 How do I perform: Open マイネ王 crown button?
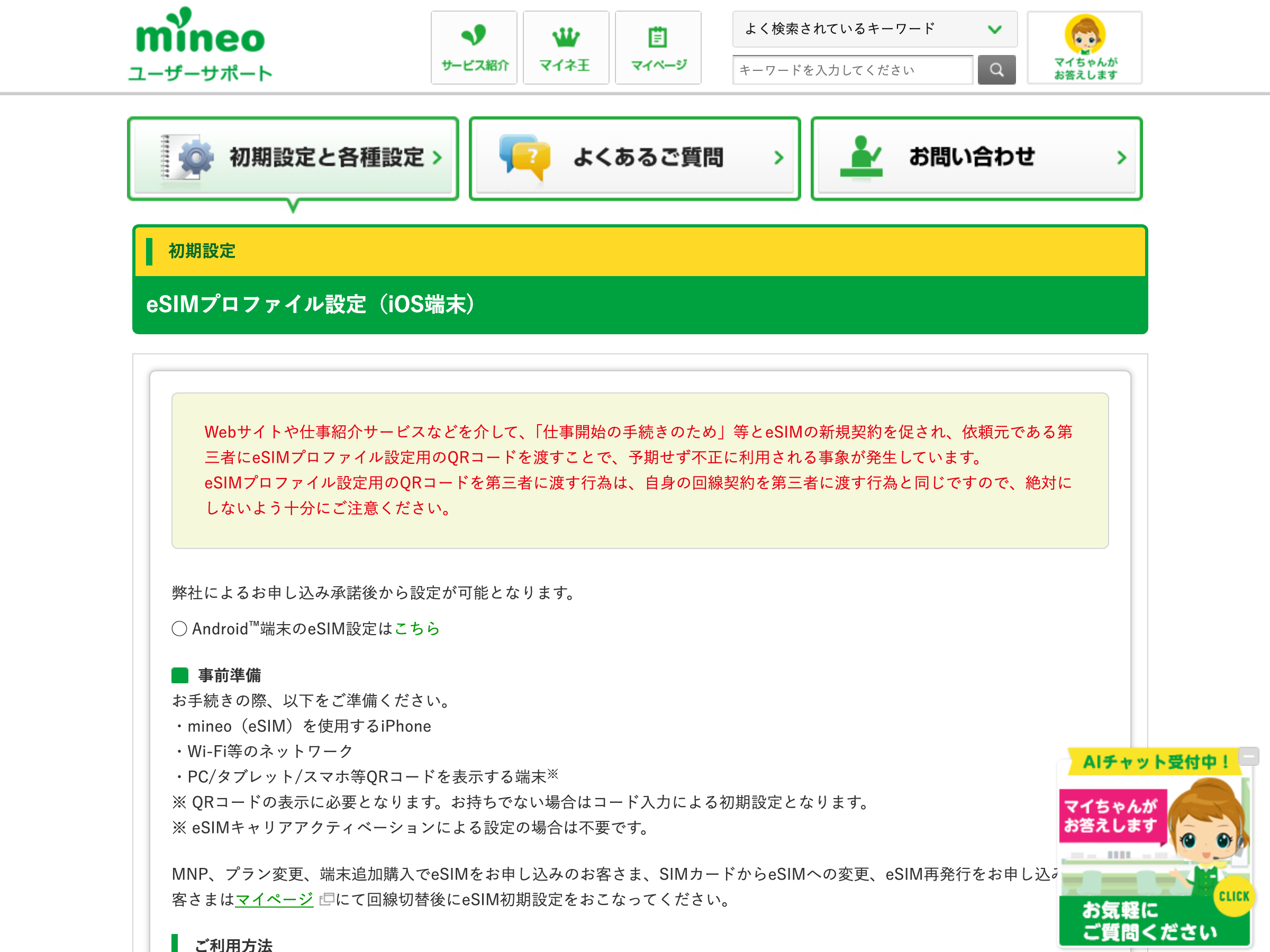[566, 48]
